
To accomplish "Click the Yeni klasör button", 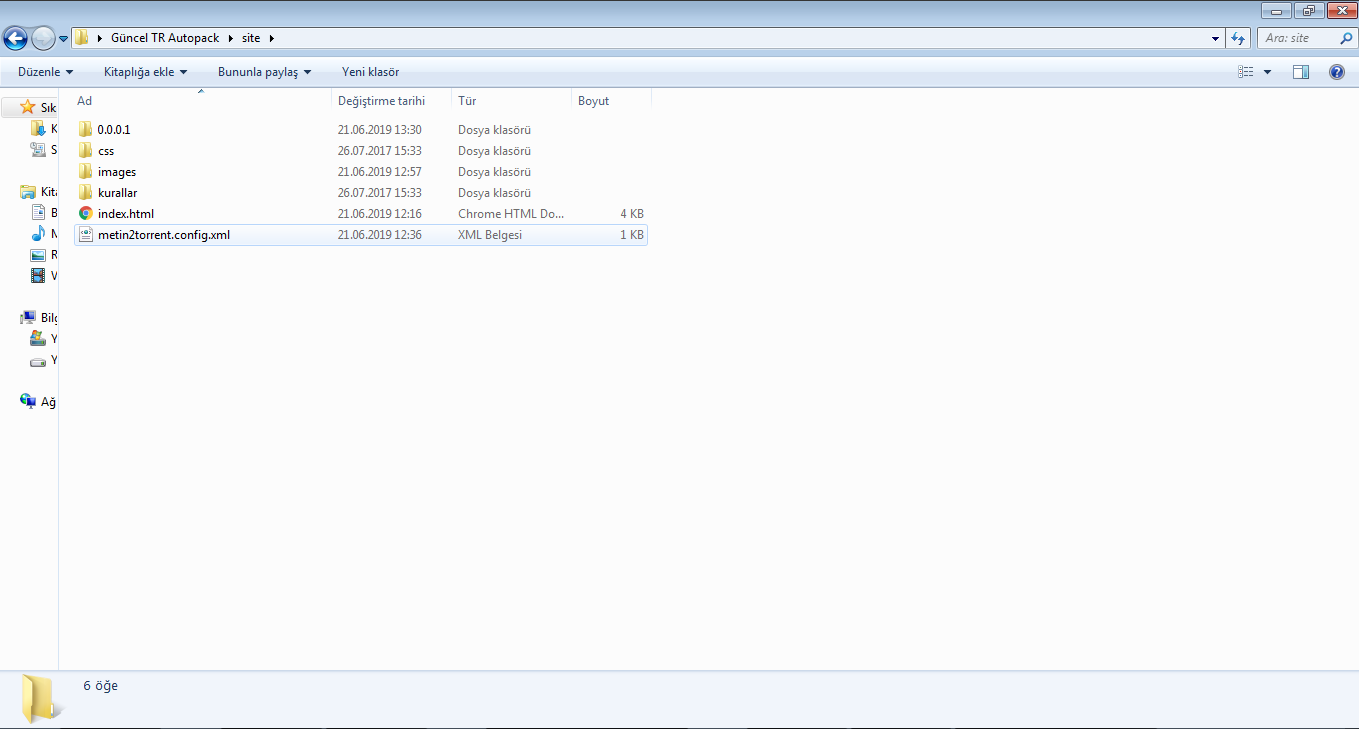I will 370,72.
